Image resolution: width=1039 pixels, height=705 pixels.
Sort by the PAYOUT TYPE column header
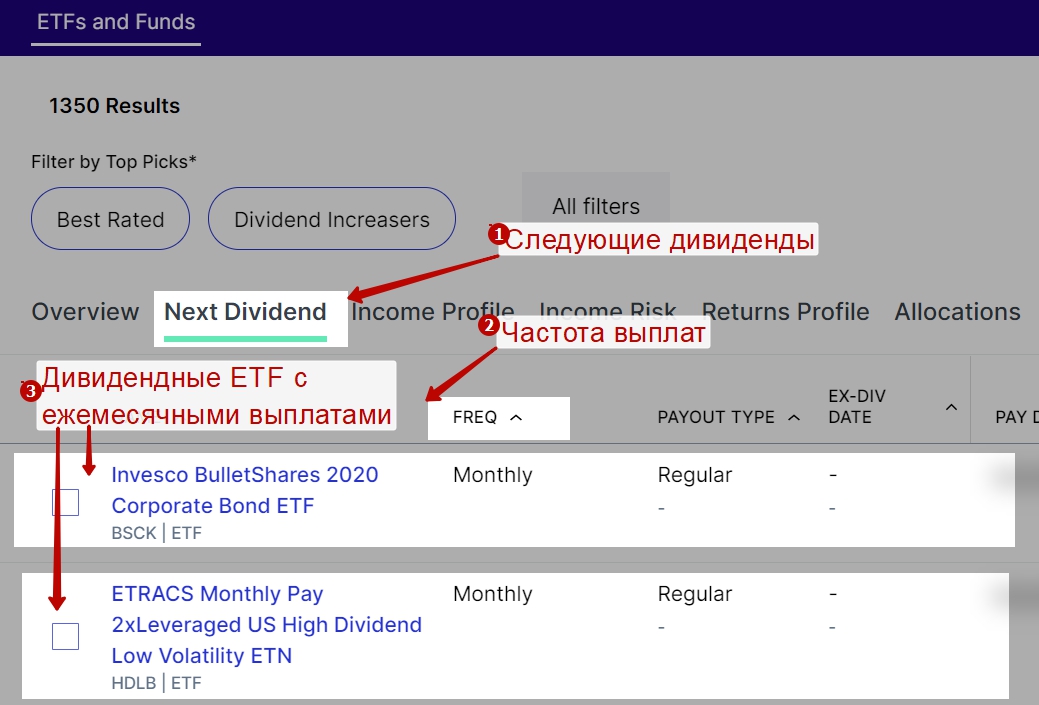tap(716, 418)
